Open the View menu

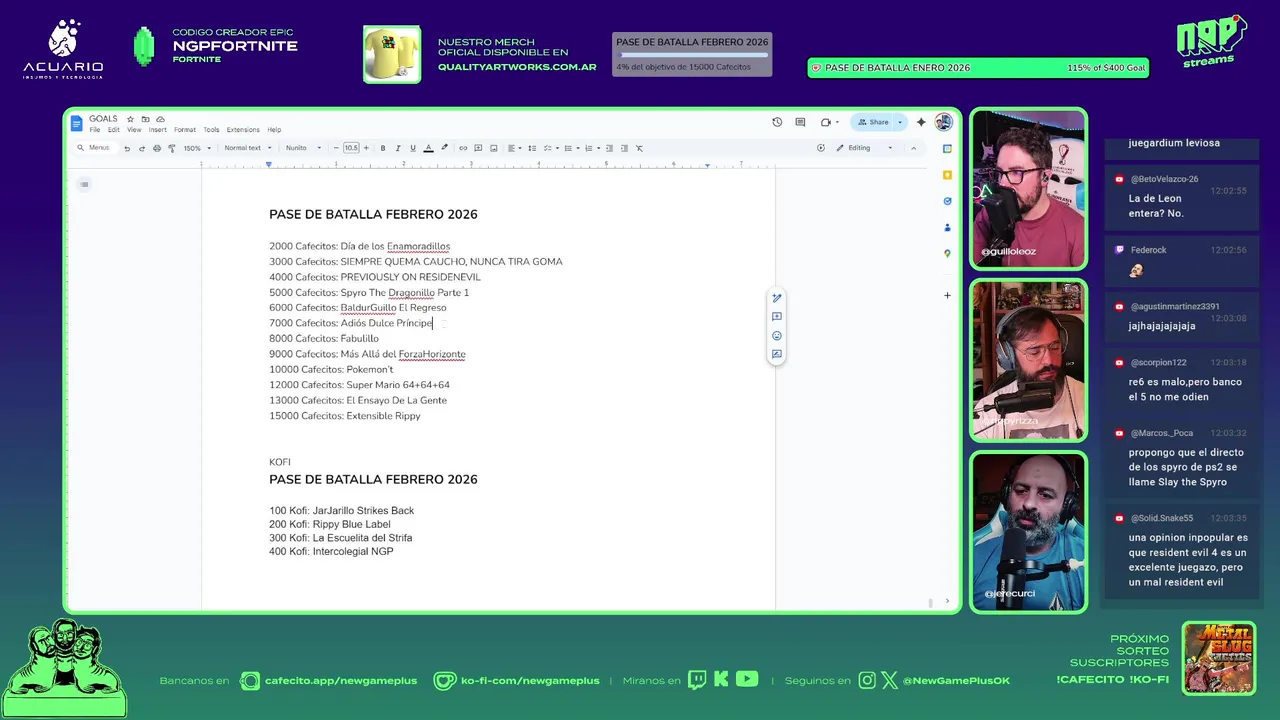click(x=134, y=130)
